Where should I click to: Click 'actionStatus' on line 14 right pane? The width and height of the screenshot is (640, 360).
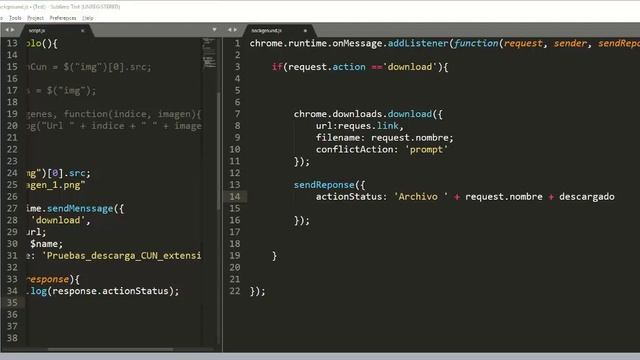coord(348,197)
